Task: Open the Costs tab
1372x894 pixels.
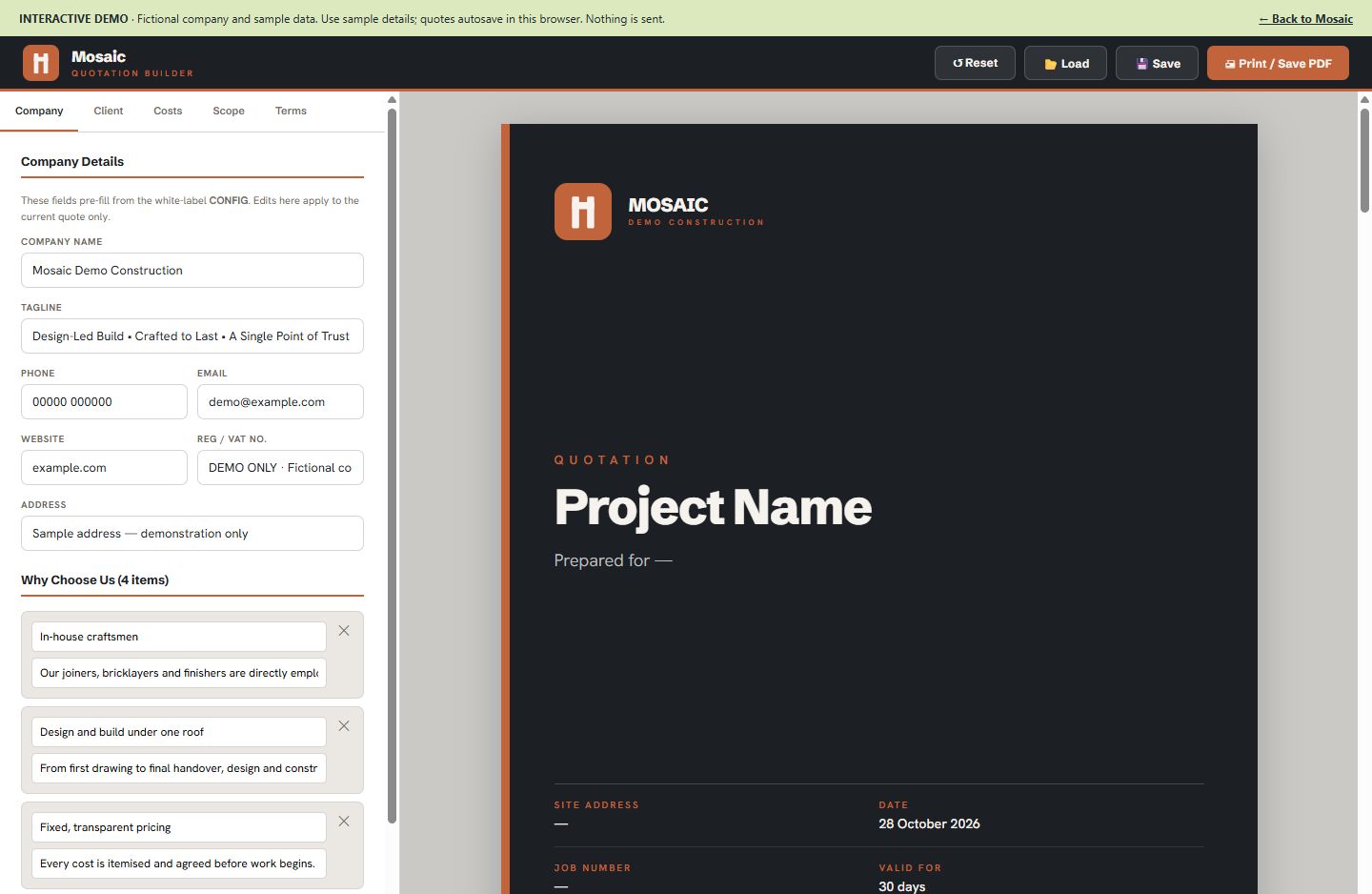Action: point(168,112)
